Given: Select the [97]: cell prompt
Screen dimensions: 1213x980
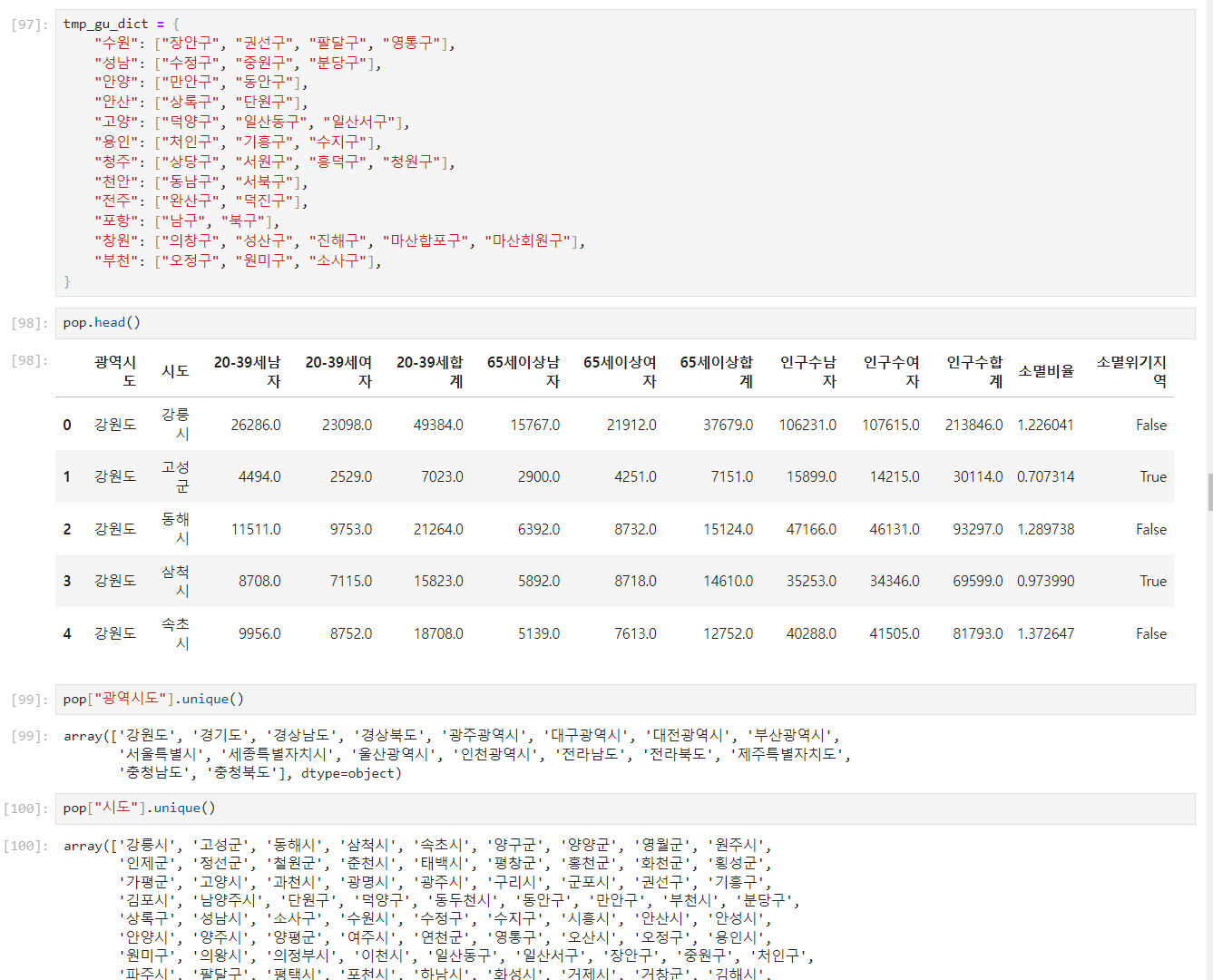Looking at the screenshot, I should [29, 24].
